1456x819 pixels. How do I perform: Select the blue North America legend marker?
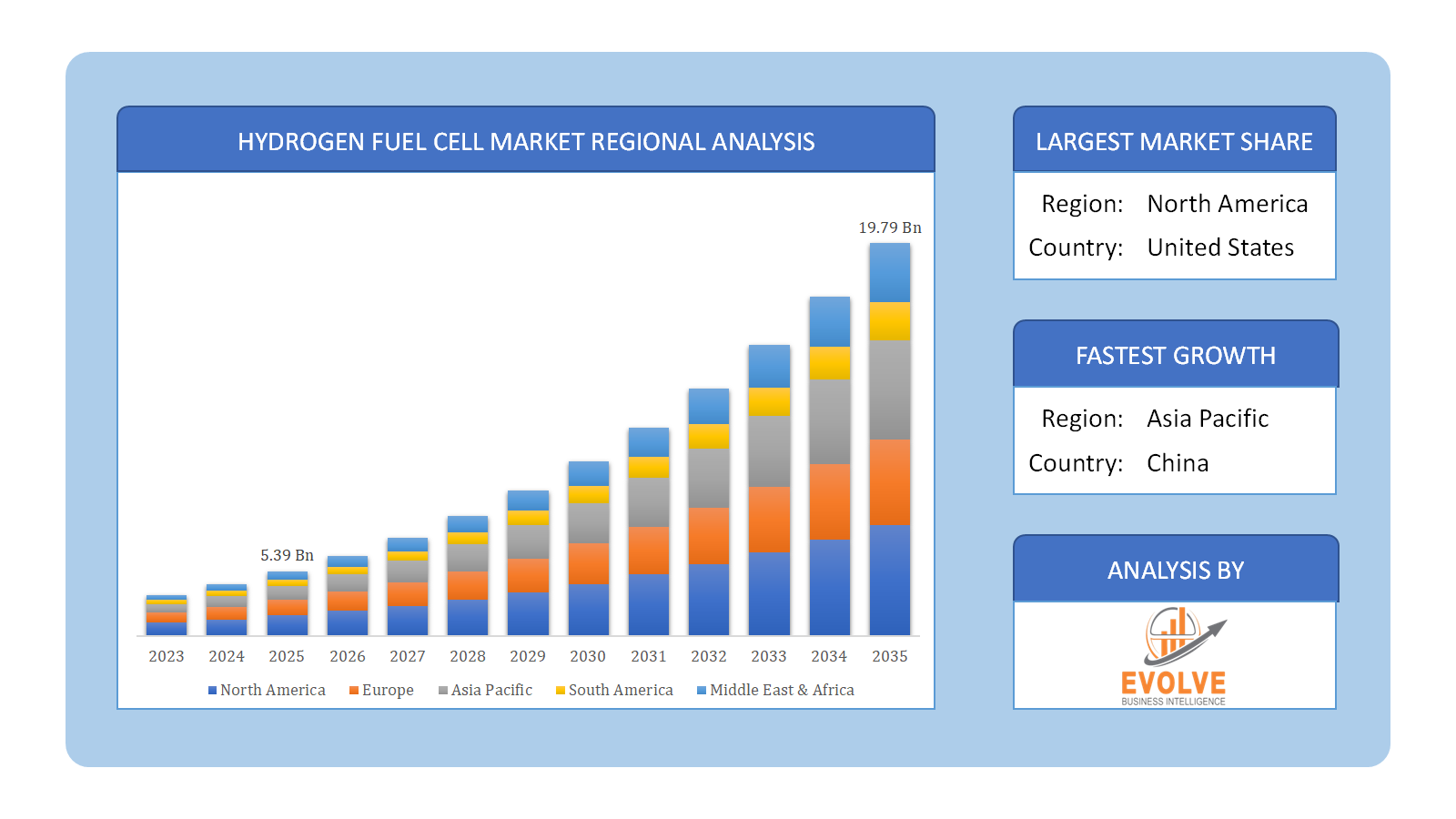point(211,690)
